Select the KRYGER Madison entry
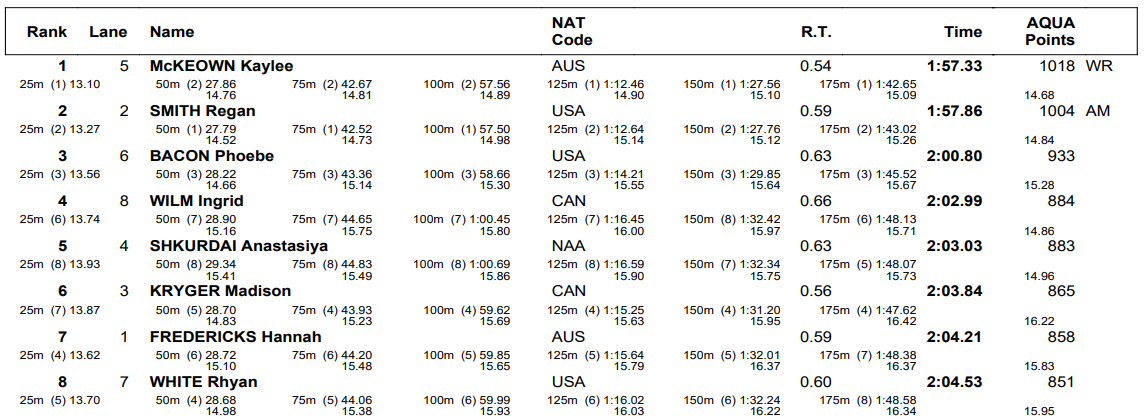 220,291
